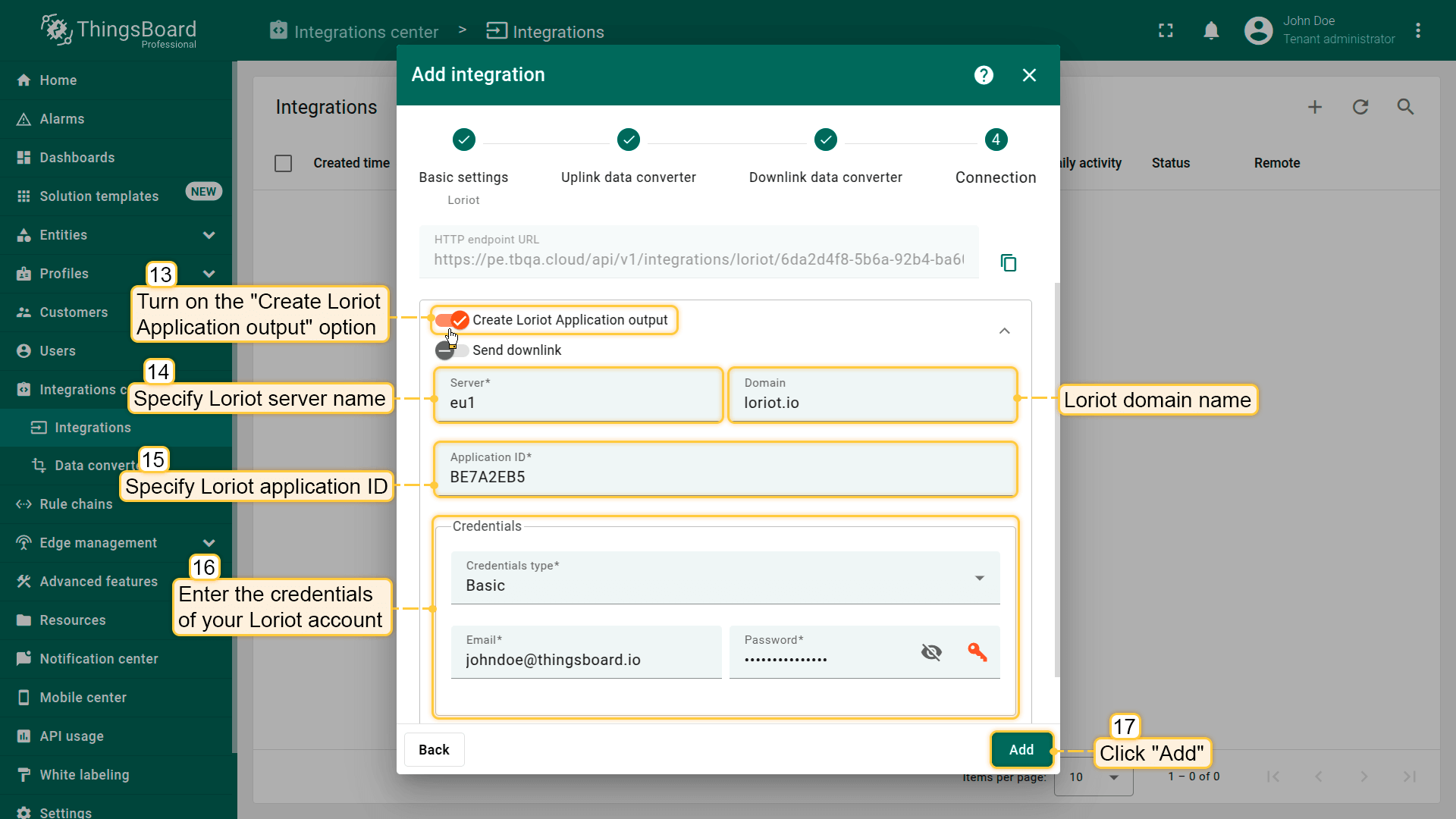Open search in integrations table
The image size is (1456, 819).
coord(1405,107)
